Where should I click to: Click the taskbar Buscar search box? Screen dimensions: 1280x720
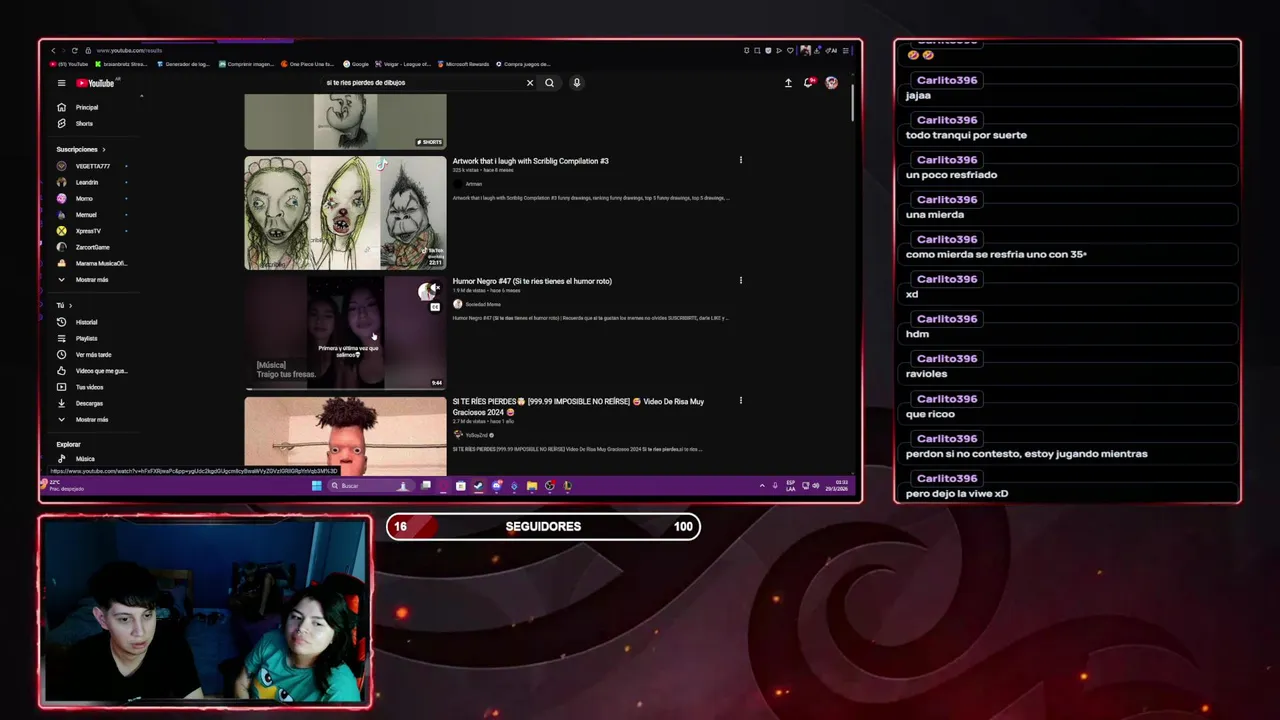pyautogui.click(x=370, y=486)
